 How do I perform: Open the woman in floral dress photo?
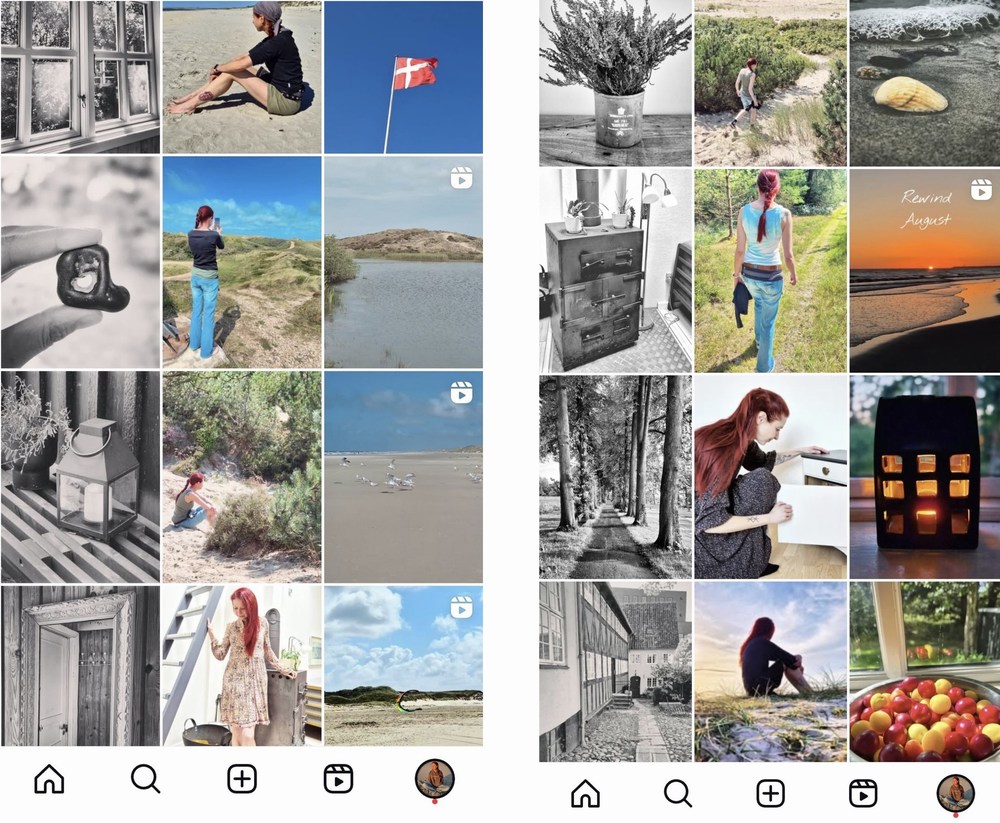pyautogui.click(x=242, y=666)
